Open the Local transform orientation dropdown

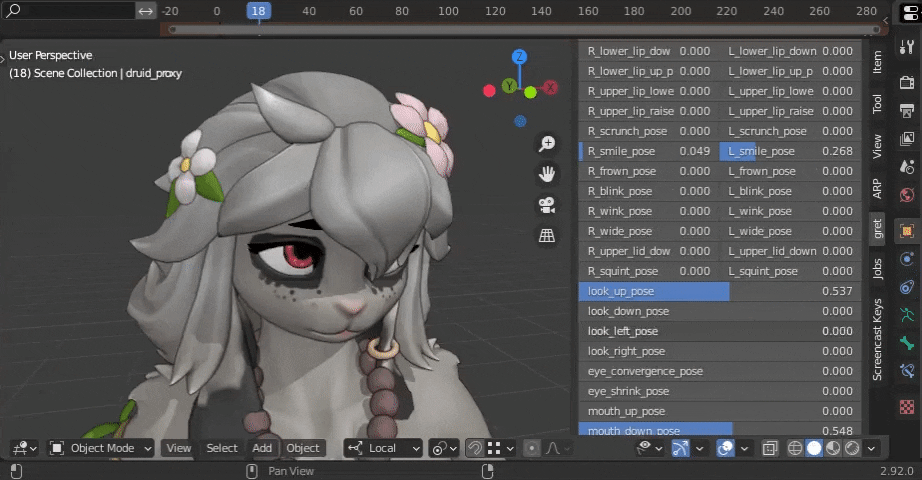(x=386, y=448)
